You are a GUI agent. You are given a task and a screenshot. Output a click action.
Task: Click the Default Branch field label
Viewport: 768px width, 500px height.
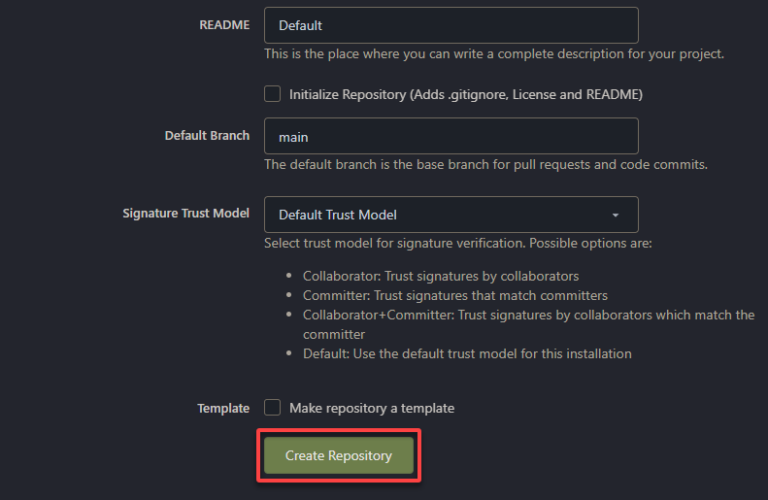click(x=207, y=136)
